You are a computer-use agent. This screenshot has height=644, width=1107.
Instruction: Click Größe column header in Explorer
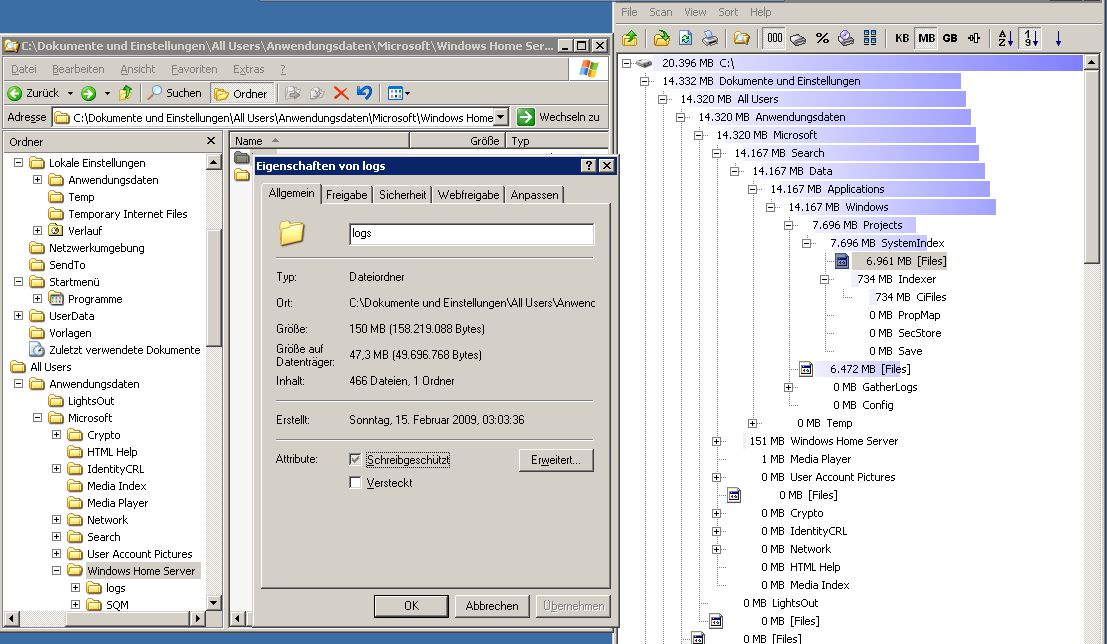click(456, 141)
